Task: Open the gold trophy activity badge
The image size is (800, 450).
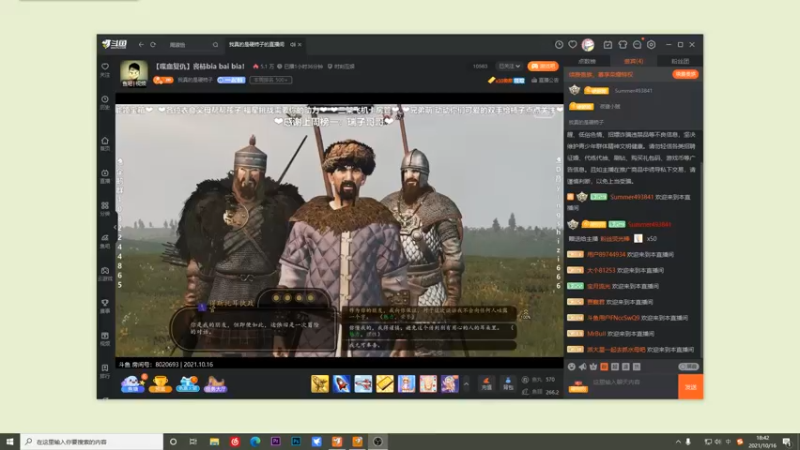Action: point(160,384)
